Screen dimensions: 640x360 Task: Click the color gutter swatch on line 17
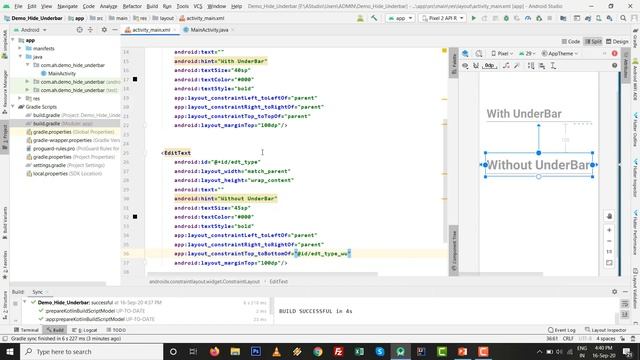coord(135,79)
